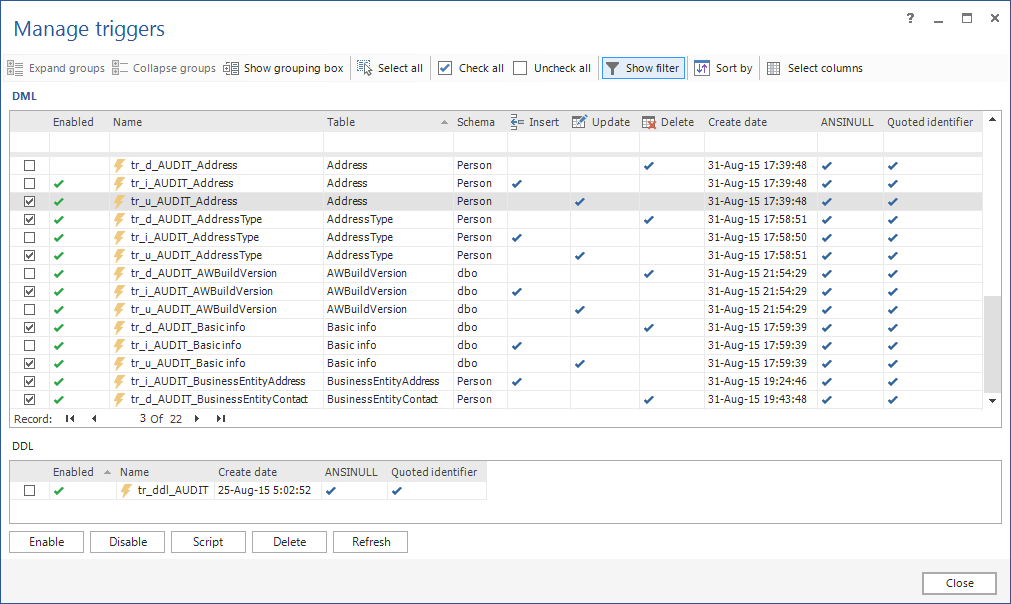The height and width of the screenshot is (604, 1011).
Task: Click the Disable button
Action: 128,542
